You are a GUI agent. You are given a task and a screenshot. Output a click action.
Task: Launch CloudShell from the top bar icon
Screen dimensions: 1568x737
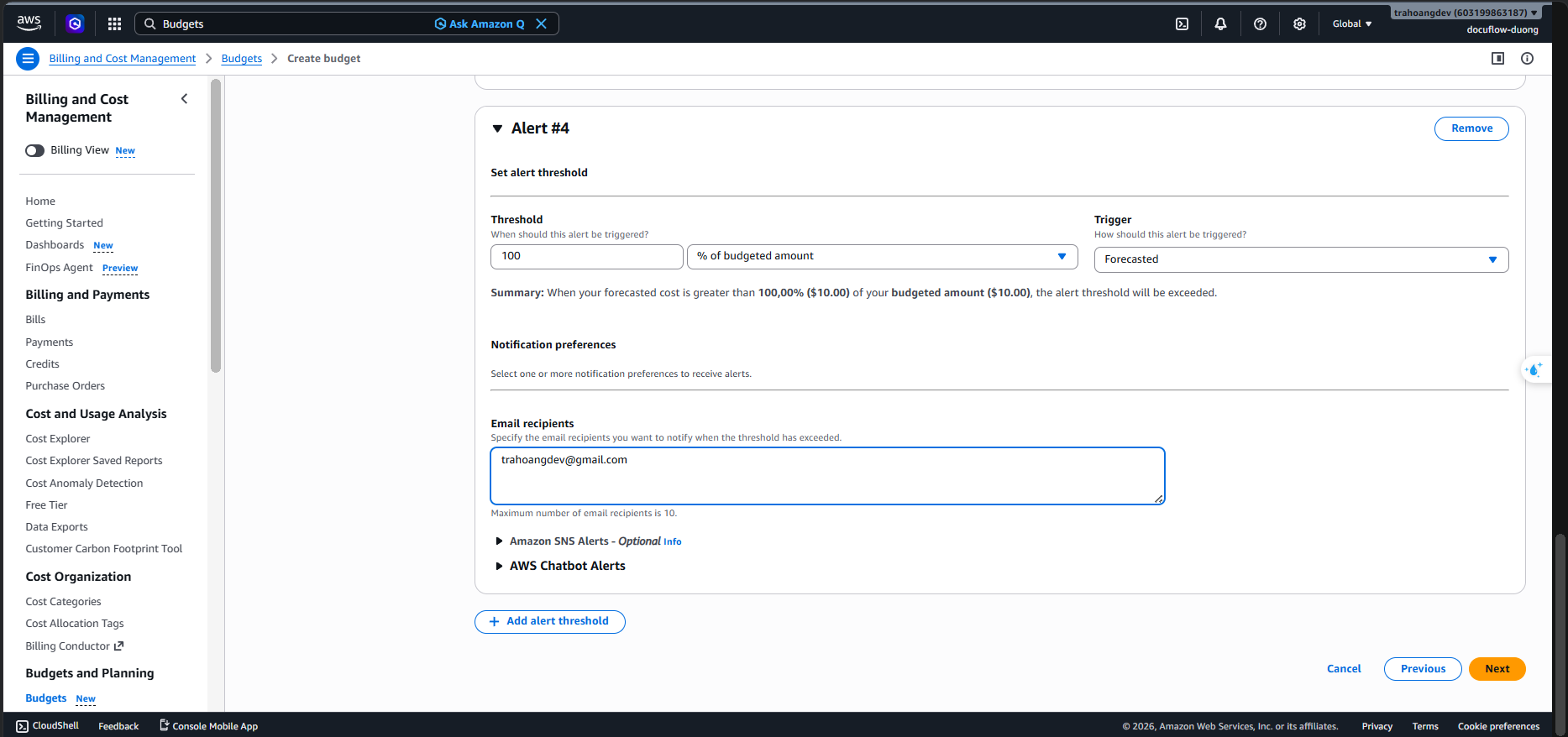coord(1182,24)
